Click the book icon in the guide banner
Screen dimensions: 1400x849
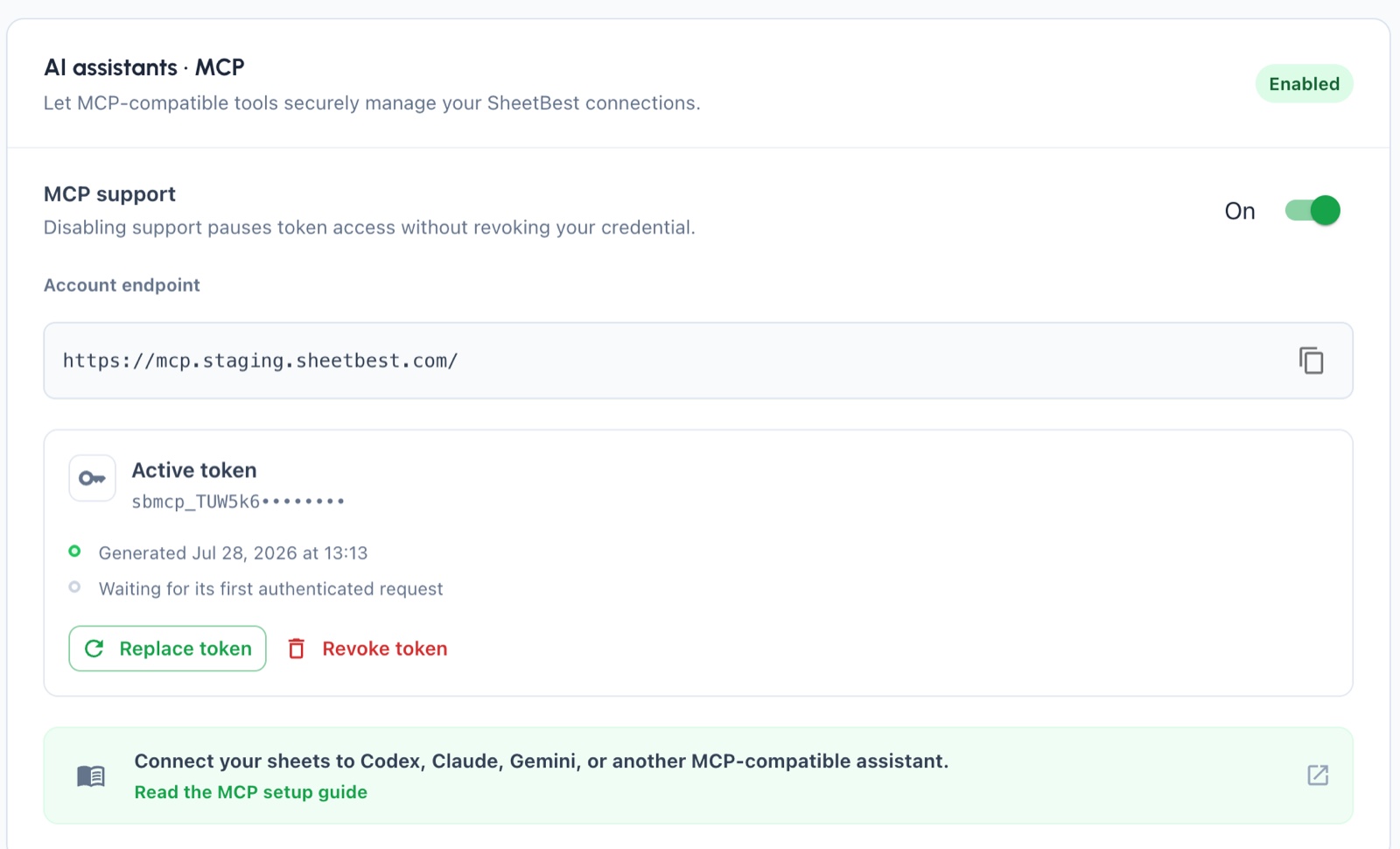(x=91, y=776)
